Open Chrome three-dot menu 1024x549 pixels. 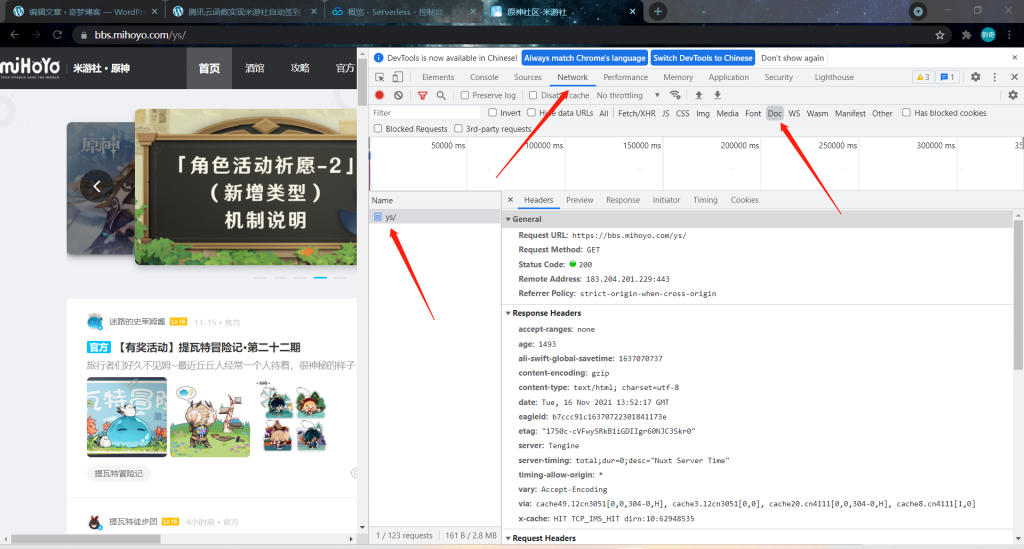click(x=1010, y=35)
